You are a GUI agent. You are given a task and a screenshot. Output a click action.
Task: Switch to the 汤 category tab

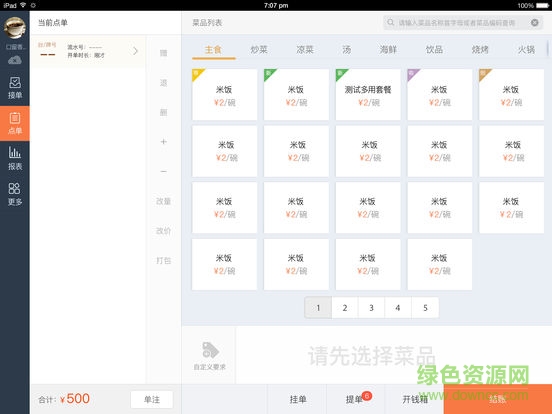[x=347, y=50]
